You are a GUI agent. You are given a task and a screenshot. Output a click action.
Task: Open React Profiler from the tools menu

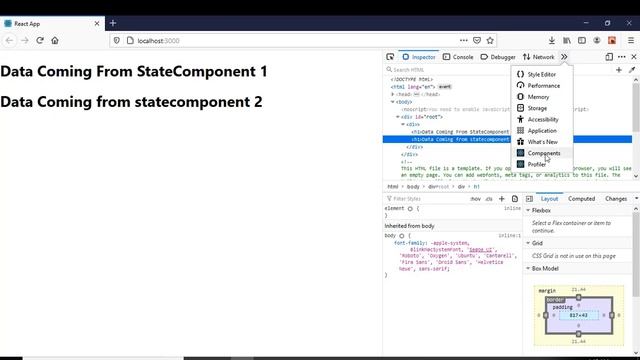(x=542, y=164)
